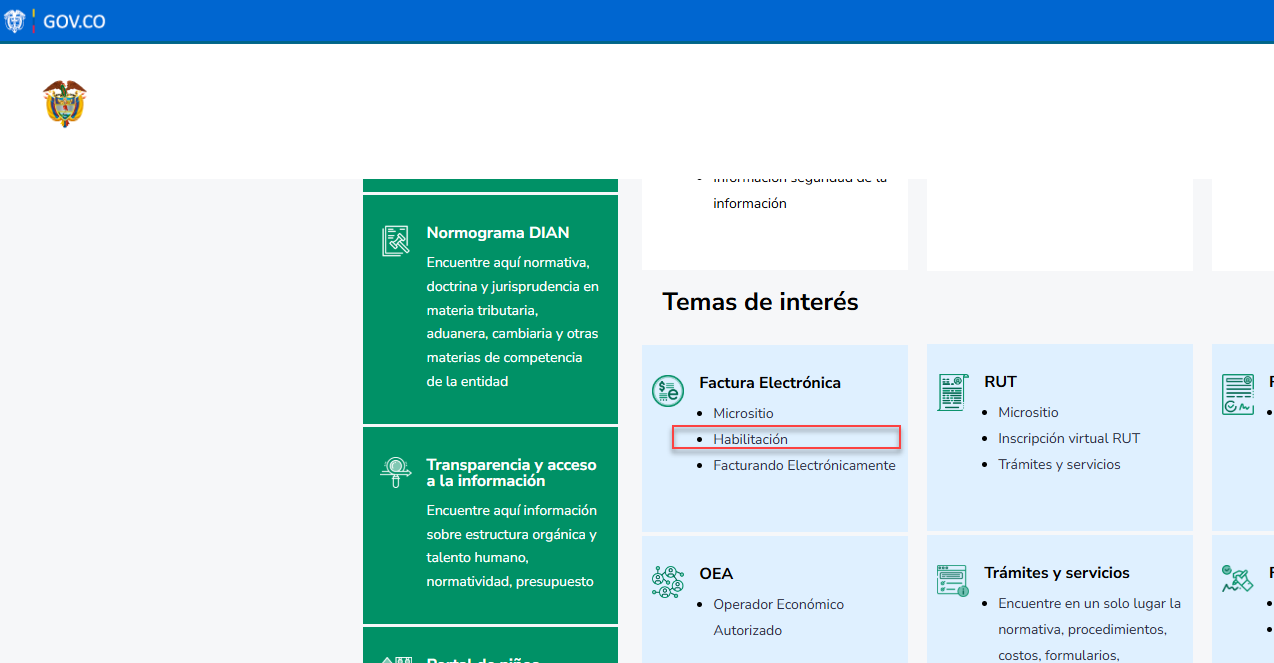This screenshot has width=1274, height=663.
Task: Click the GOV.CO logo in top bar
Action: point(55,21)
